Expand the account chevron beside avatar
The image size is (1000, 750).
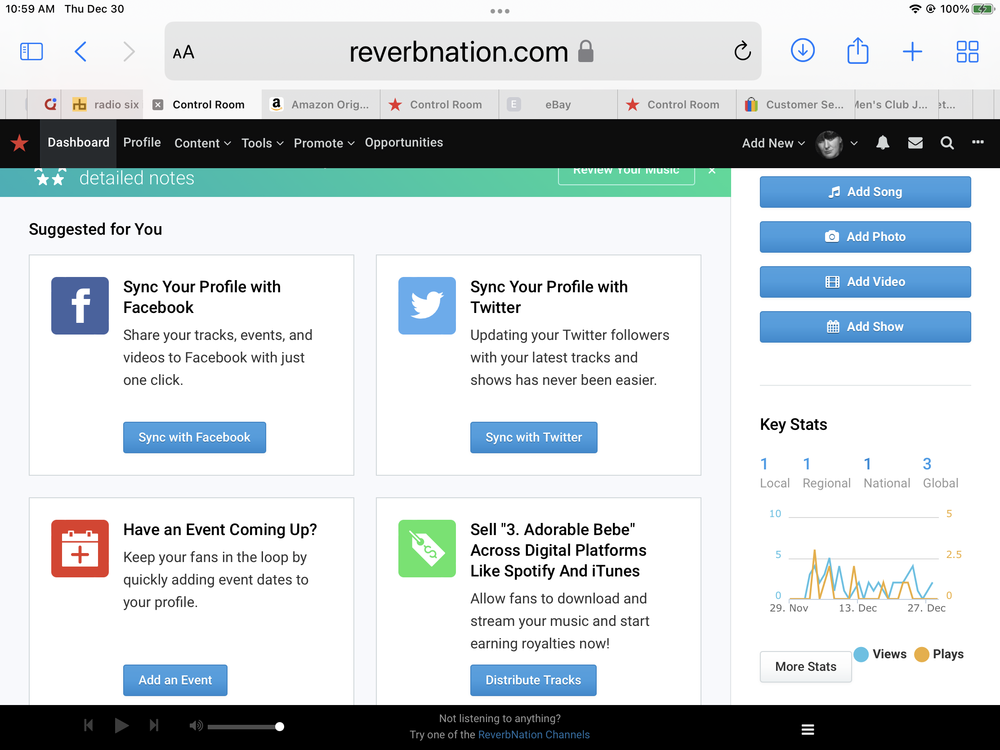[854, 143]
